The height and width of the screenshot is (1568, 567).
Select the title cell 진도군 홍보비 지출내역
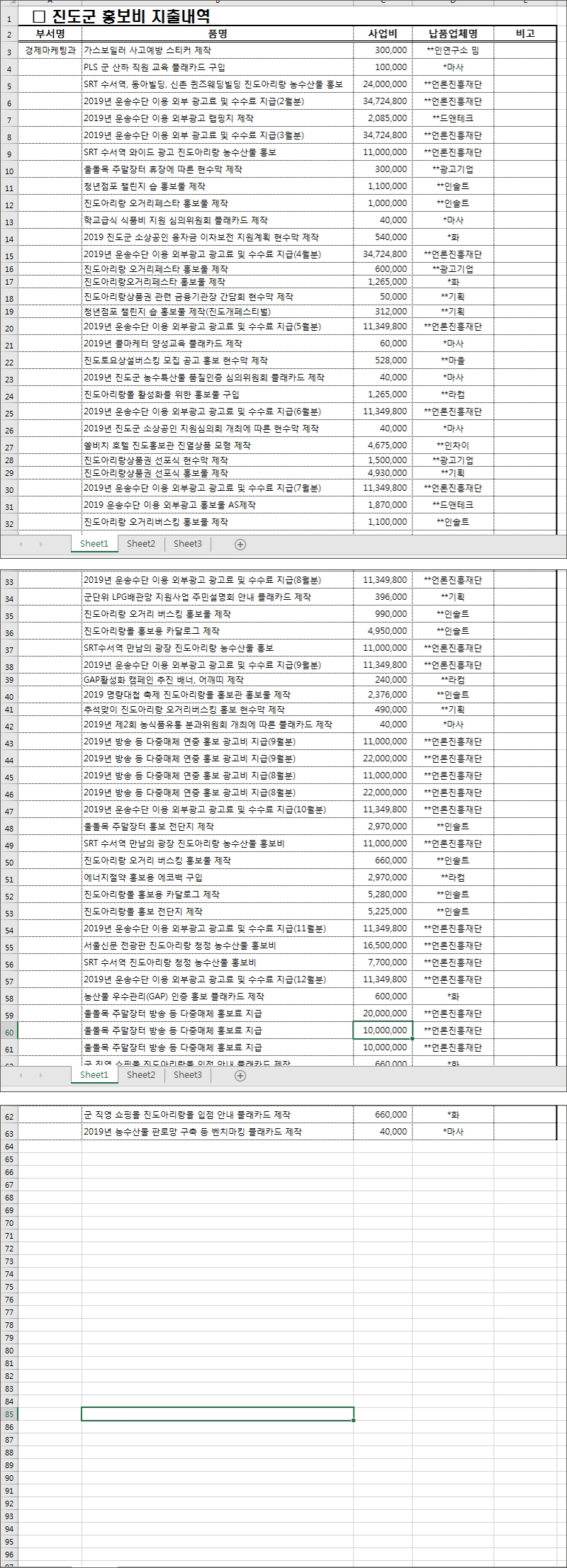[x=120, y=16]
